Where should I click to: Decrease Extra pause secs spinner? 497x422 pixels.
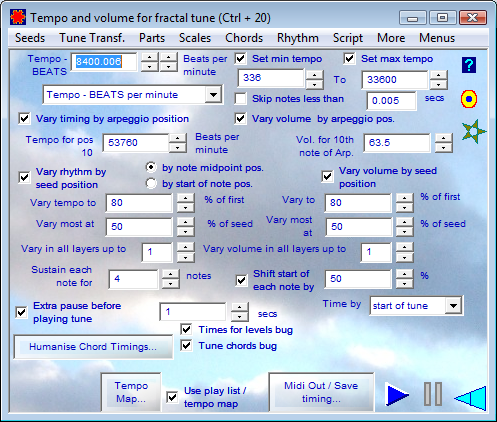(x=239, y=317)
